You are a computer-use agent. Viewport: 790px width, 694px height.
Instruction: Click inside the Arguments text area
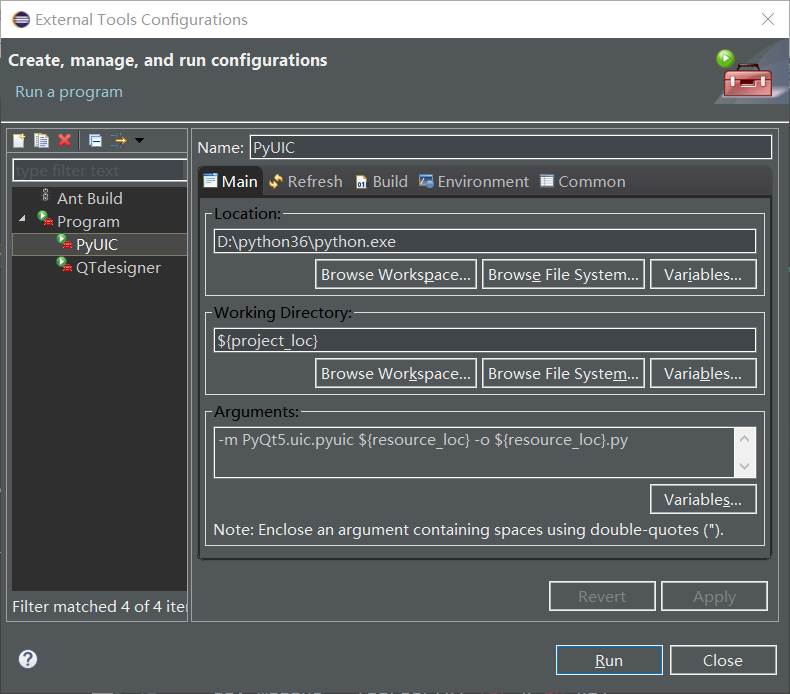tap(474, 452)
